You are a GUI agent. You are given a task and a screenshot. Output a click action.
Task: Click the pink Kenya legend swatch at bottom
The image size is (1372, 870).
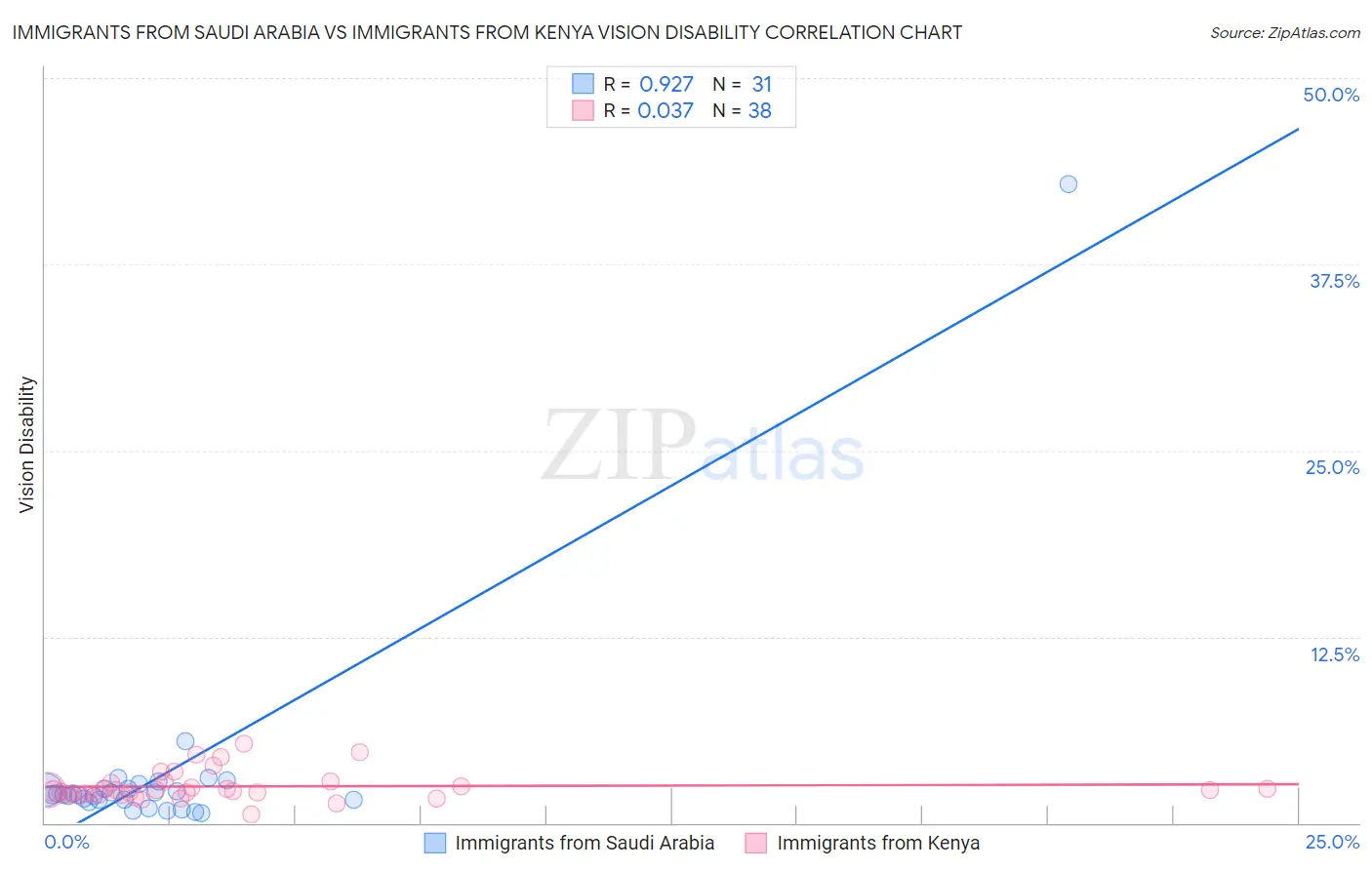(756, 843)
